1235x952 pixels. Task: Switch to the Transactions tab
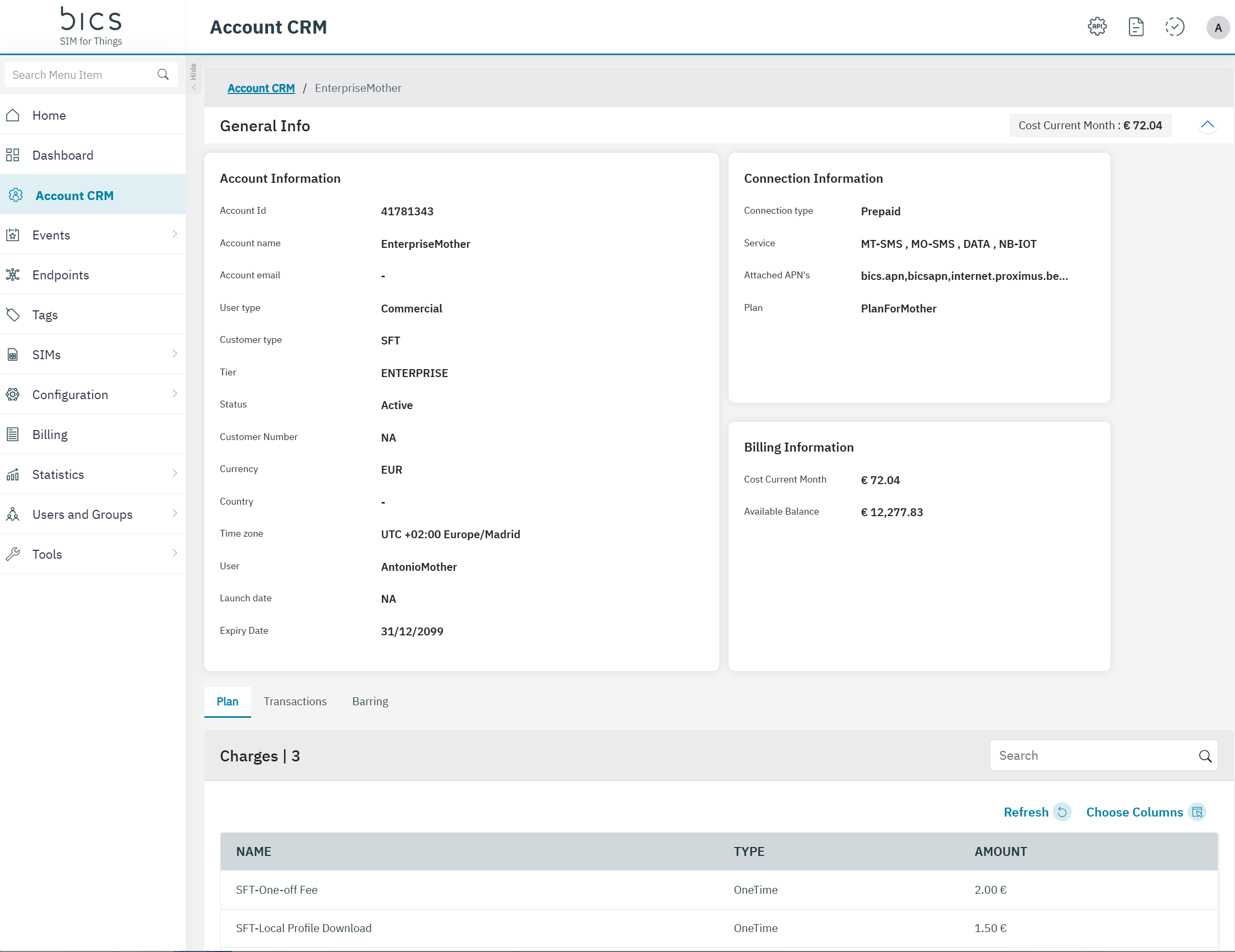click(295, 701)
